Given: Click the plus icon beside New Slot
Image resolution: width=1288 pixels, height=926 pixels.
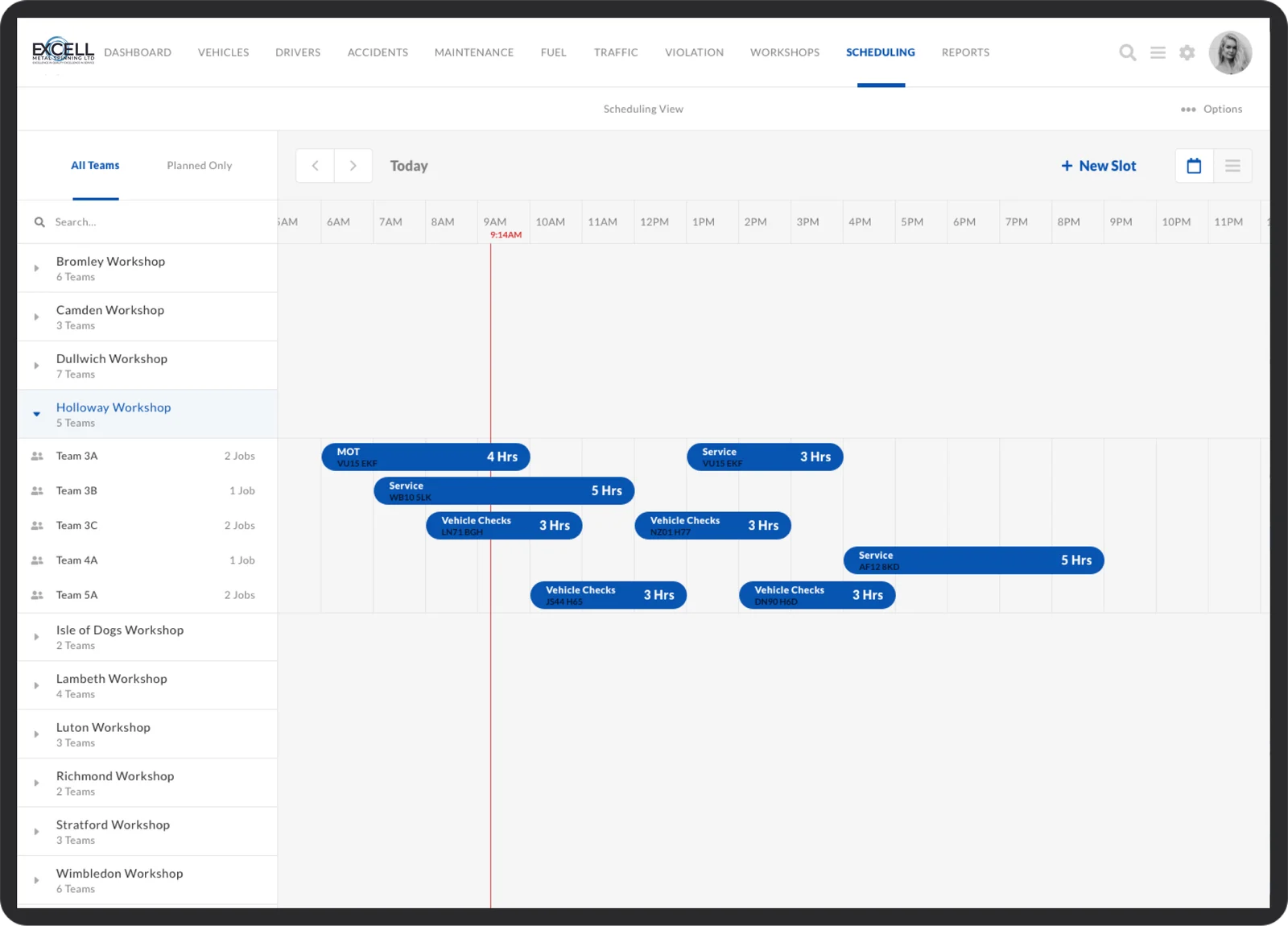Looking at the screenshot, I should coord(1067,166).
